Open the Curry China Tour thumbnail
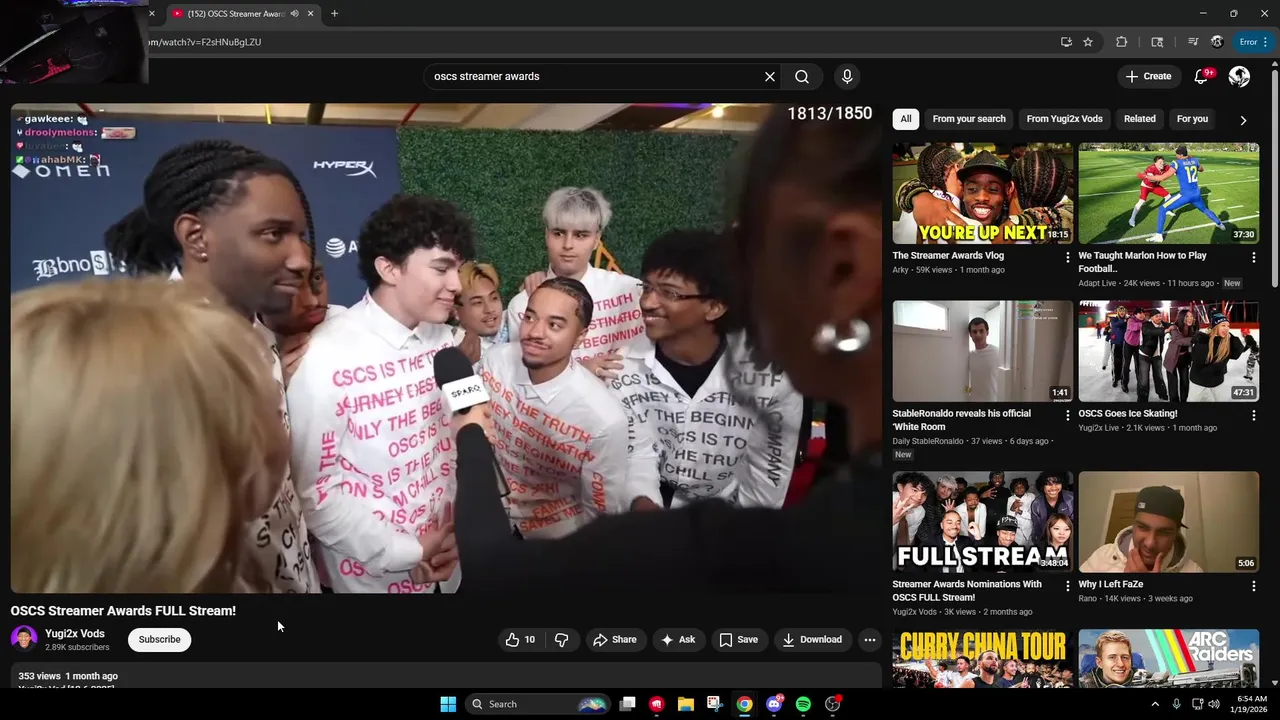 (983, 658)
